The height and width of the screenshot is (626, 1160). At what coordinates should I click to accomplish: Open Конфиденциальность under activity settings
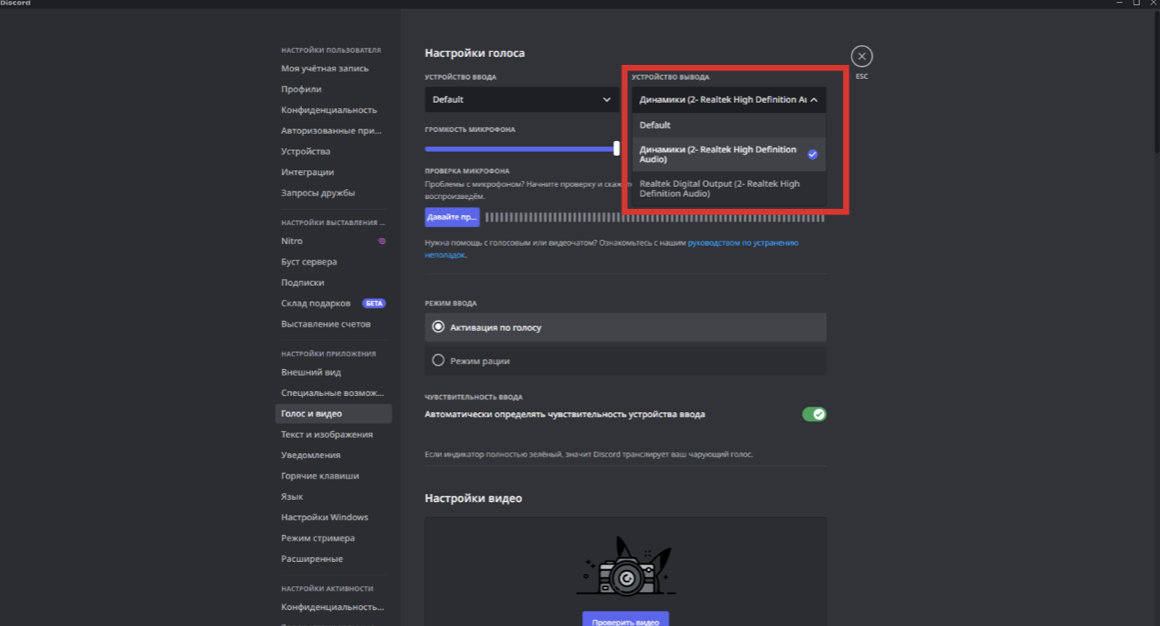(333, 607)
